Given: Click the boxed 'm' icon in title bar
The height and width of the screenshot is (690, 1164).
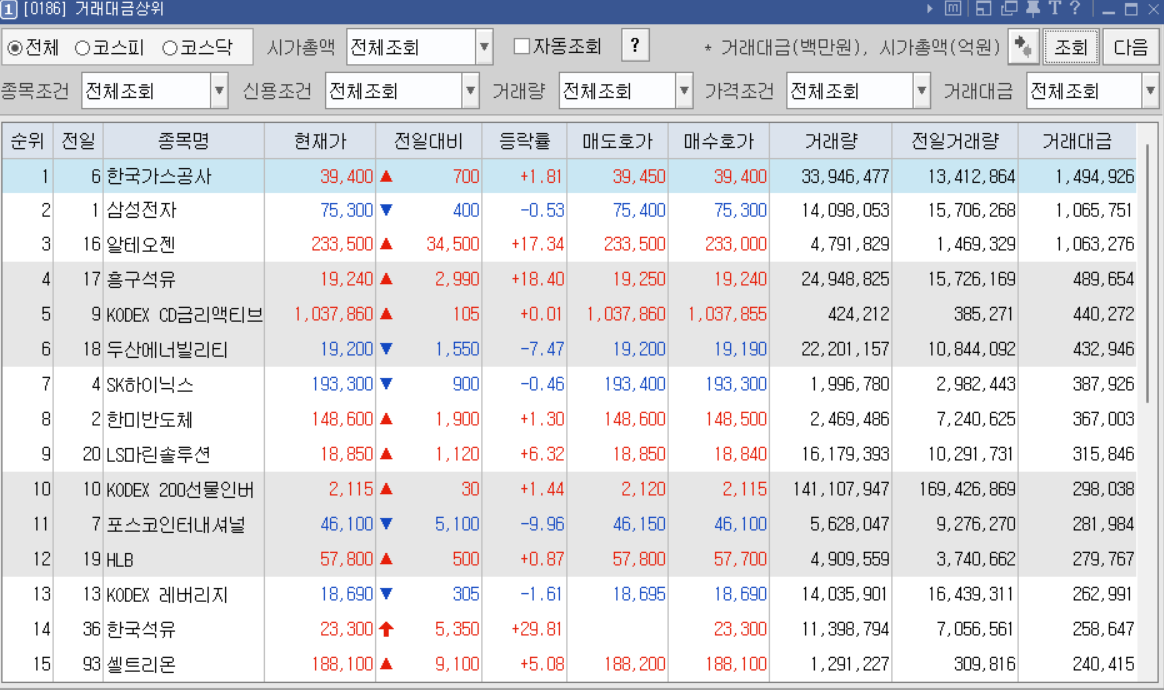Looking at the screenshot, I should 953,9.
